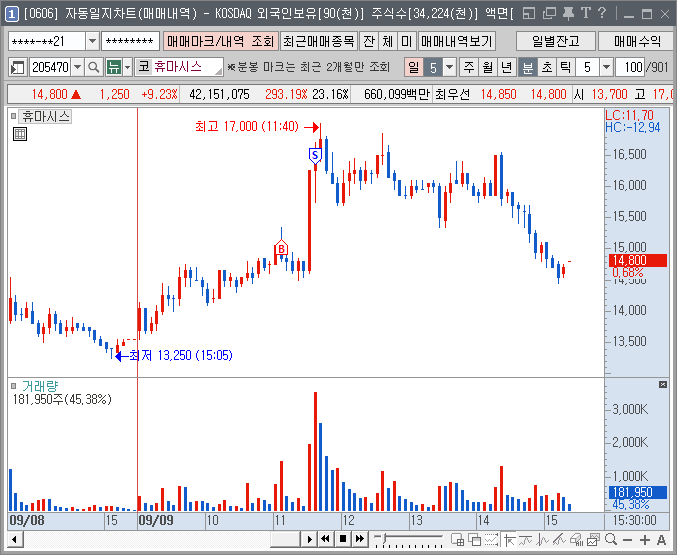
Task: Select the 주 weekly period toggle
Action: pos(468,67)
